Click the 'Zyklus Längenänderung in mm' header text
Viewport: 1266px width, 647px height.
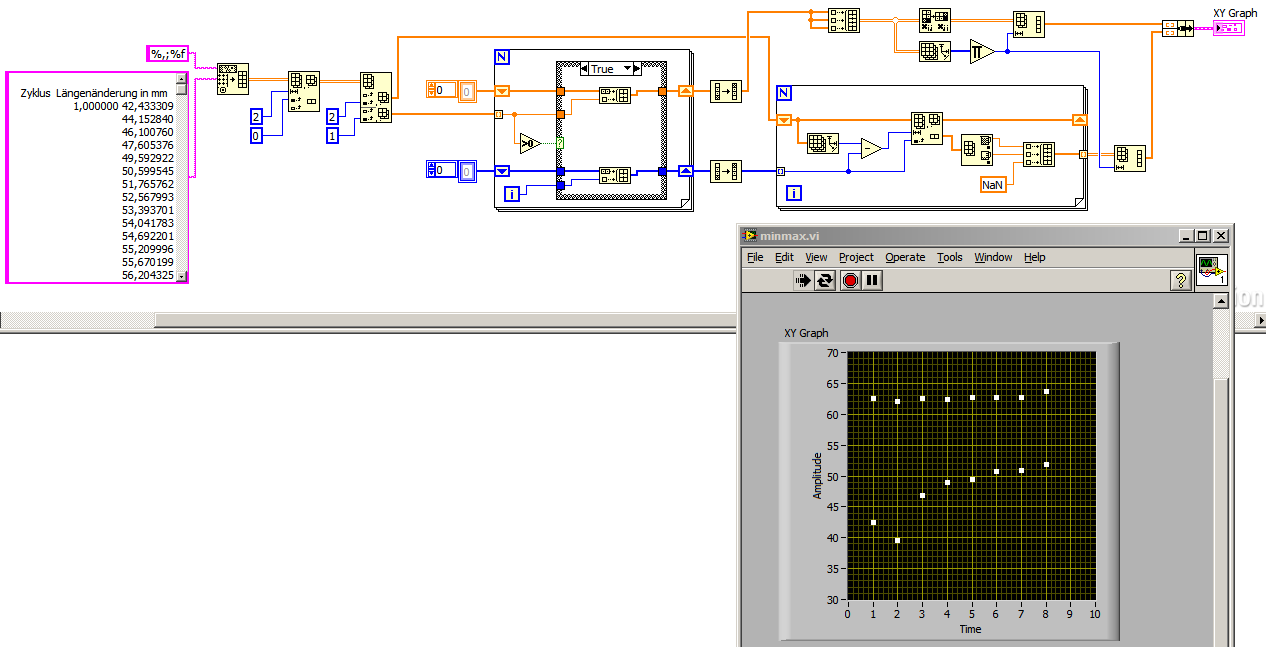pos(94,93)
